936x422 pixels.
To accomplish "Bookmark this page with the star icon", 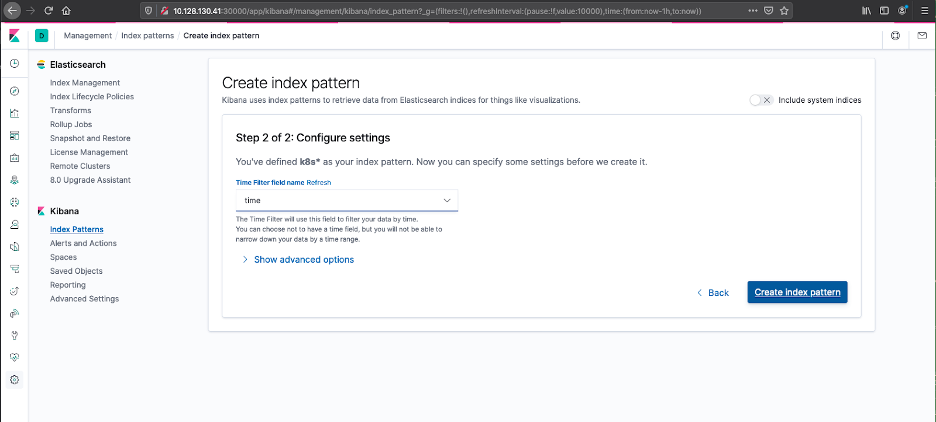I will (x=784, y=11).
